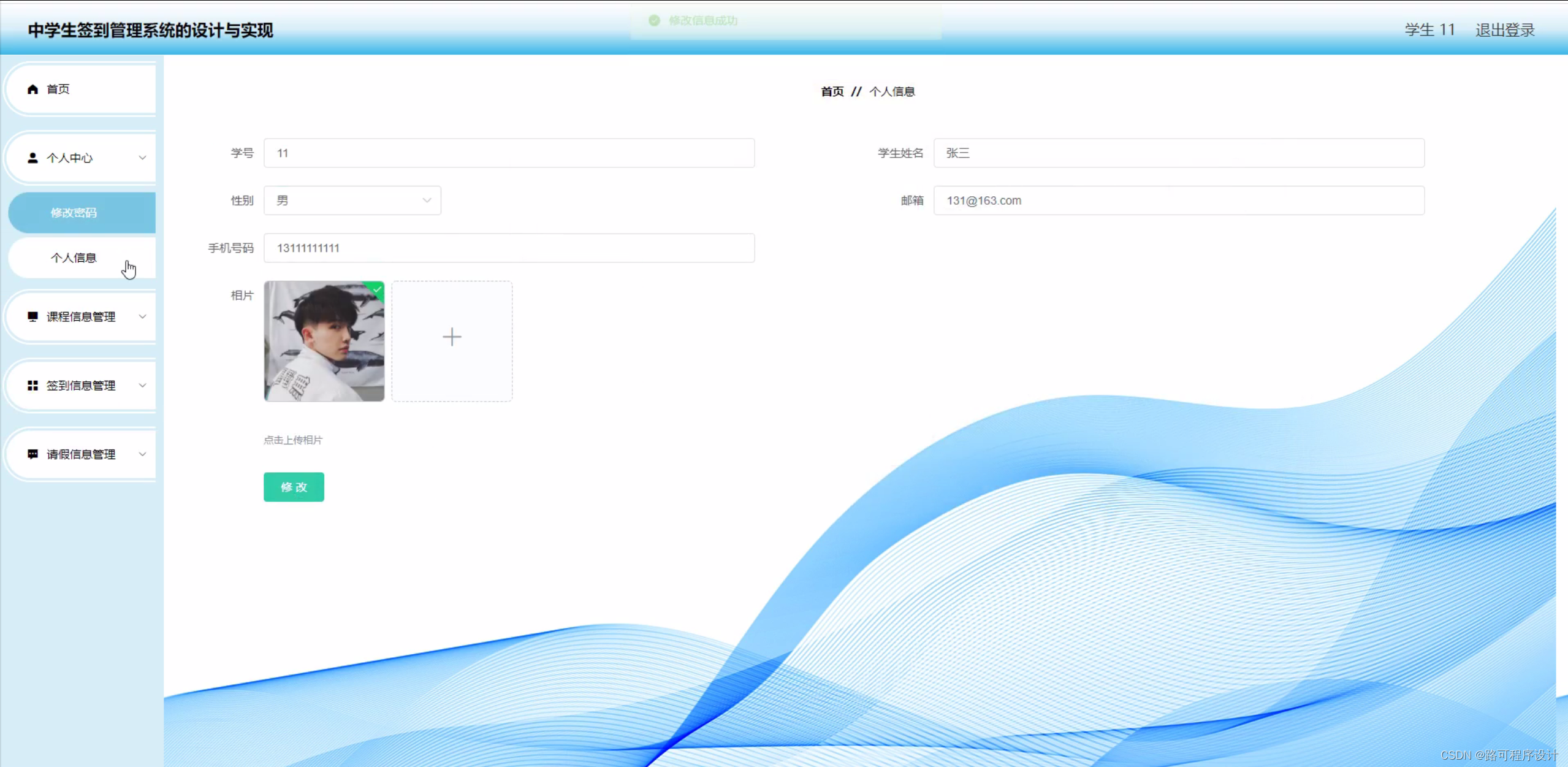
Task: Click the person icon for 个人中心
Action: coord(32,158)
